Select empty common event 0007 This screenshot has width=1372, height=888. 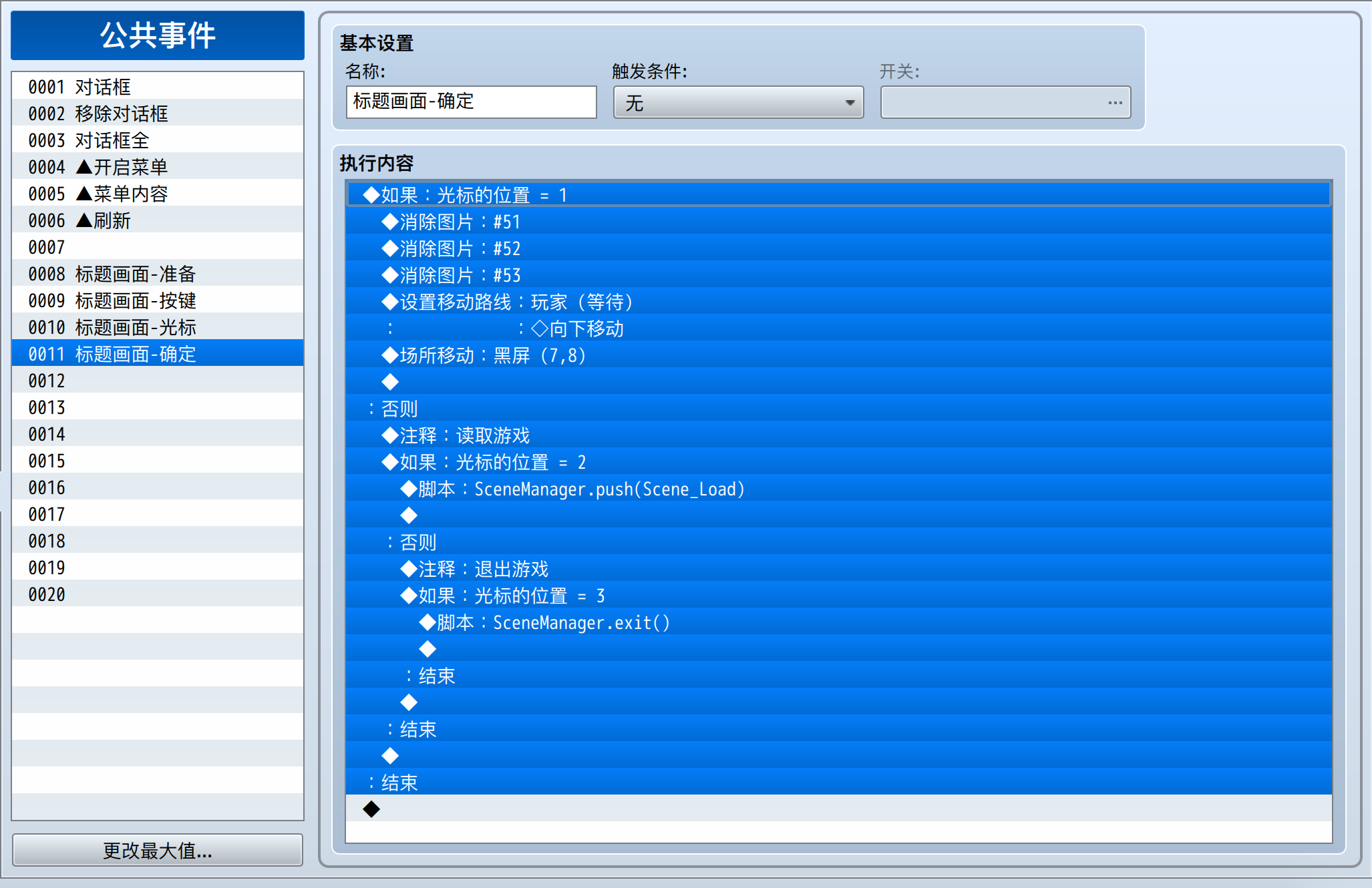tap(158, 246)
